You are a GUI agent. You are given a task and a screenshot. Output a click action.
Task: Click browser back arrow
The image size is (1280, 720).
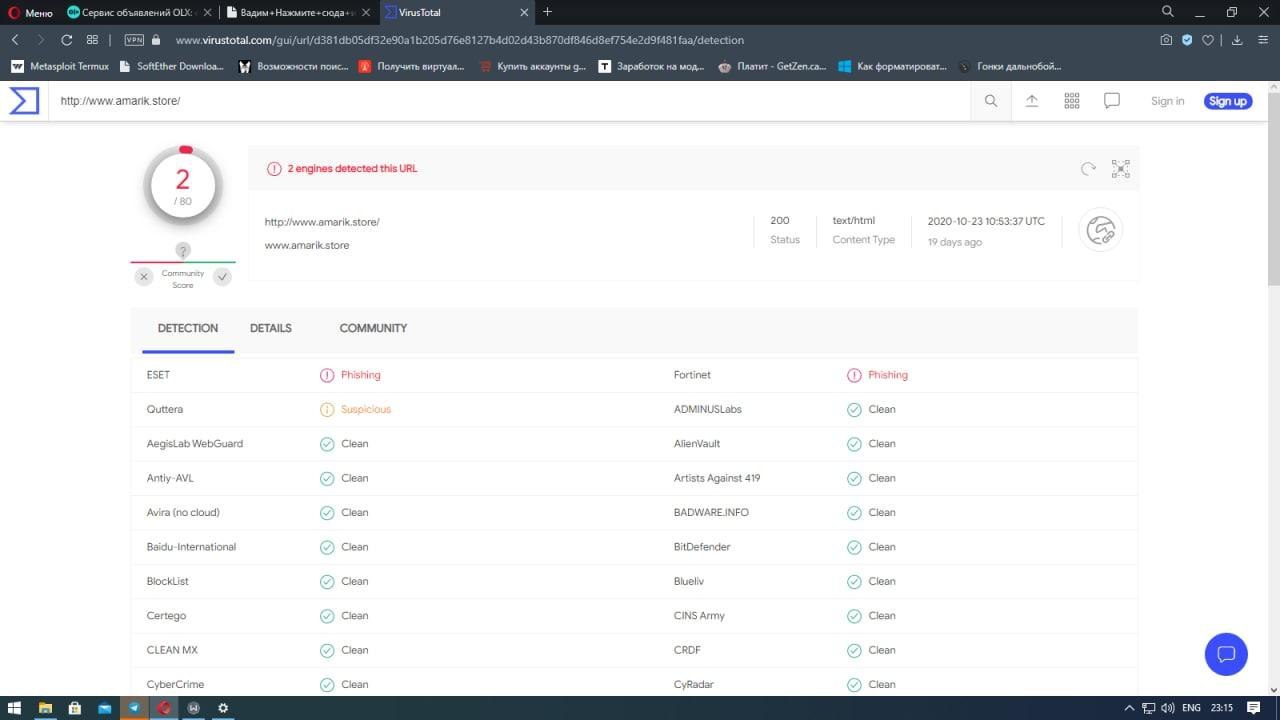coord(15,40)
